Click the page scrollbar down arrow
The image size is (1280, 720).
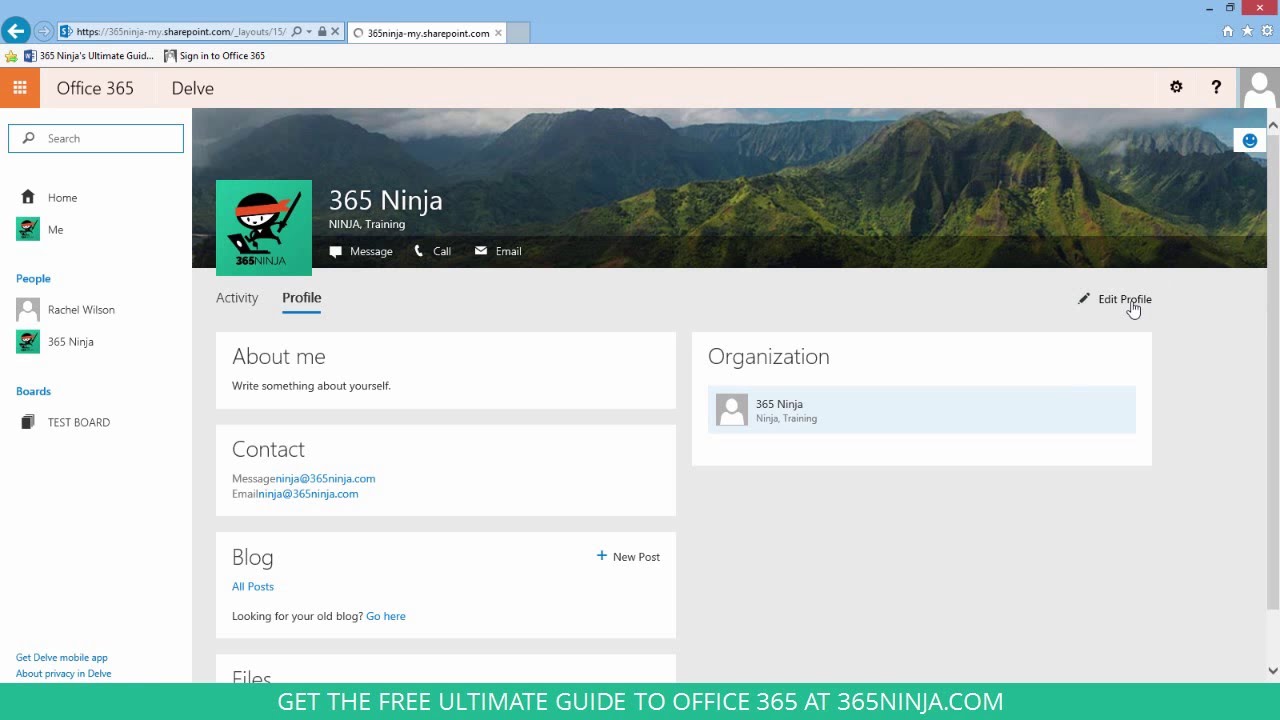click(1273, 671)
